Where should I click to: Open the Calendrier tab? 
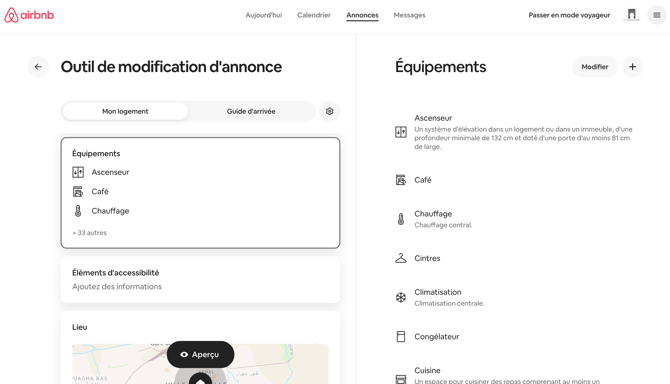point(314,15)
